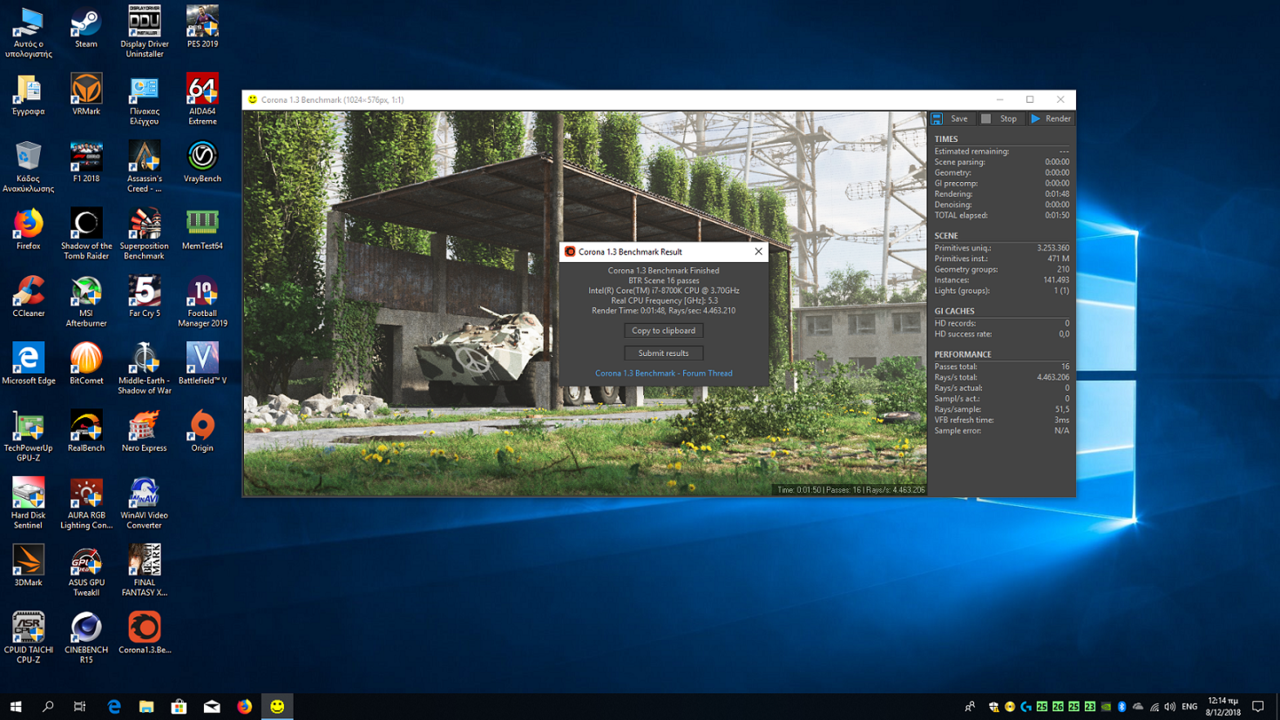Open the CCleaner desktop icon

pos(28,296)
